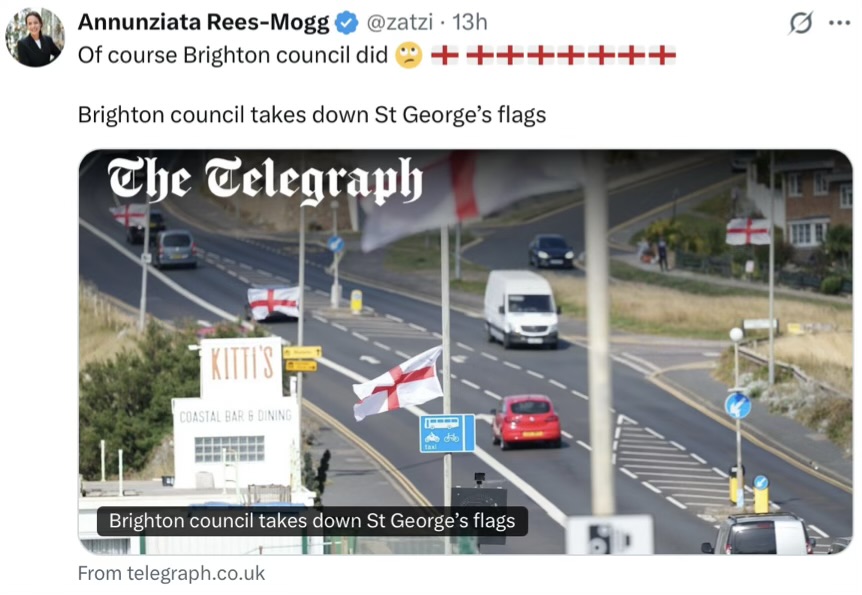
Task: Click the last England flag emoji in row
Action: click(x=662, y=55)
